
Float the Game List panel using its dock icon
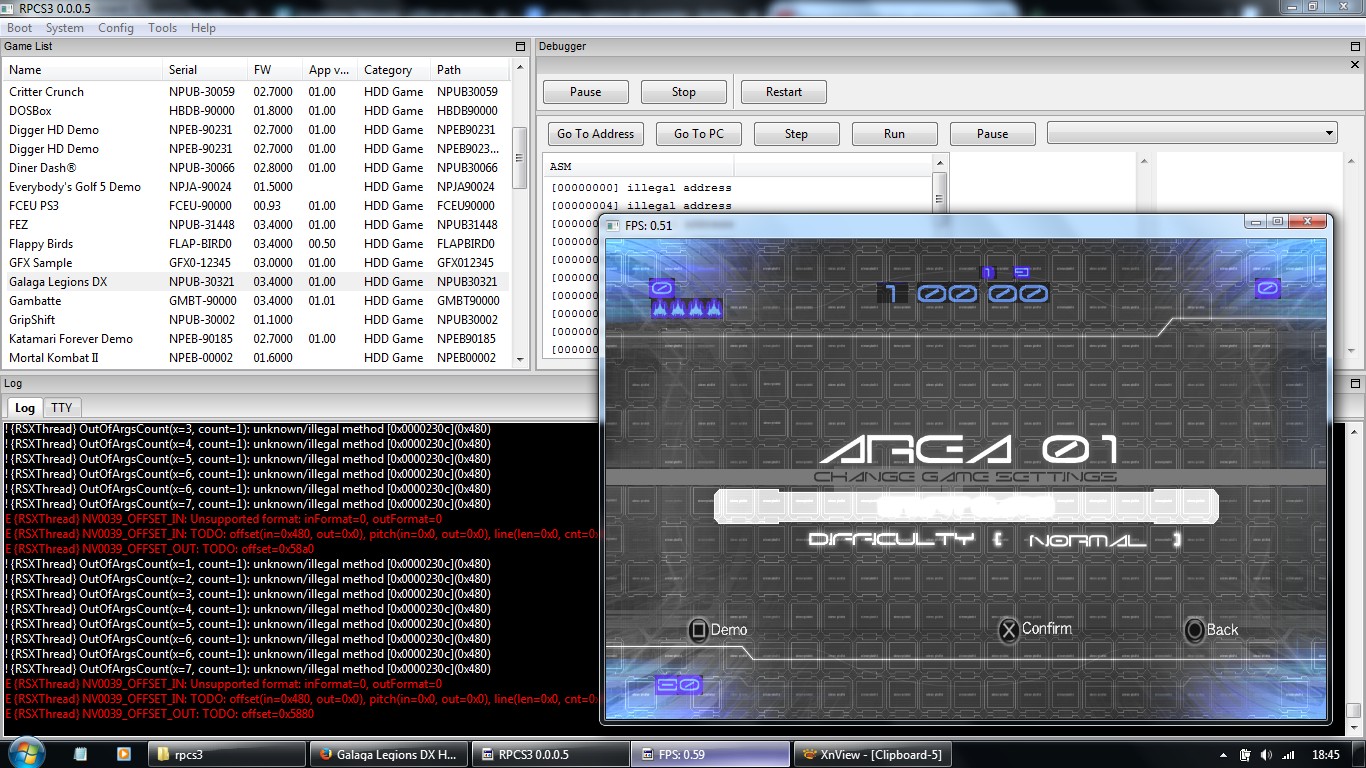point(520,47)
